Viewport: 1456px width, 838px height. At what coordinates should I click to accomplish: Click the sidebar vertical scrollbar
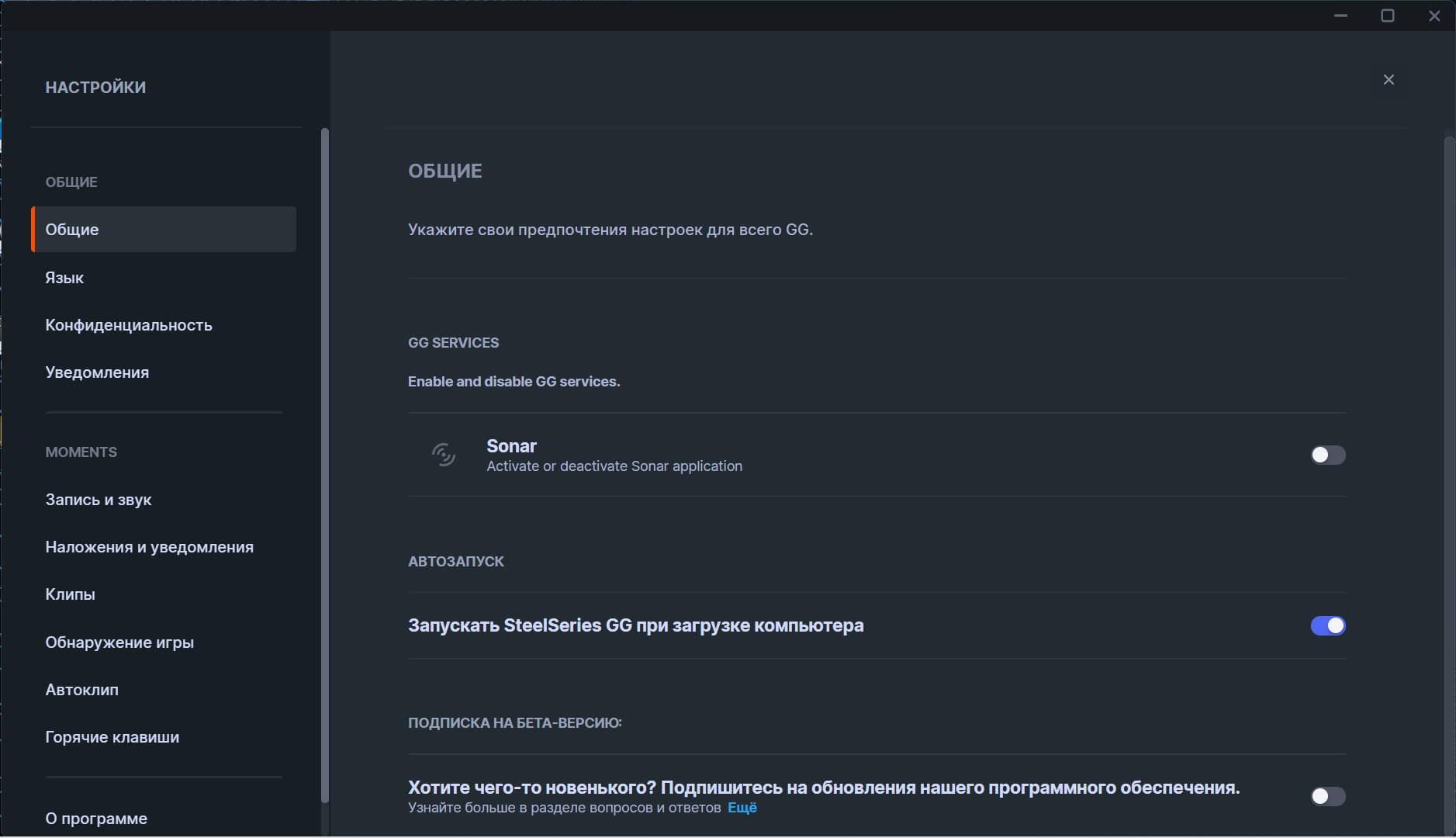pos(324,466)
